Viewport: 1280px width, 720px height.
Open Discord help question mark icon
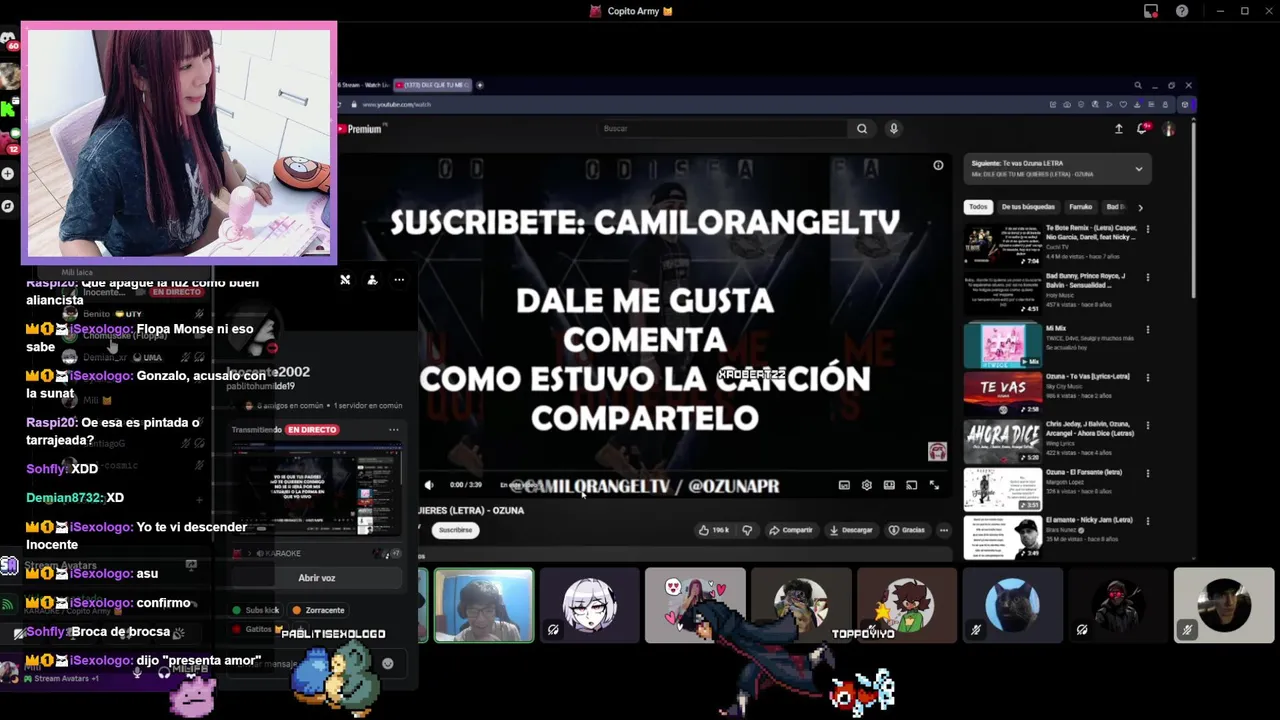point(1182,11)
